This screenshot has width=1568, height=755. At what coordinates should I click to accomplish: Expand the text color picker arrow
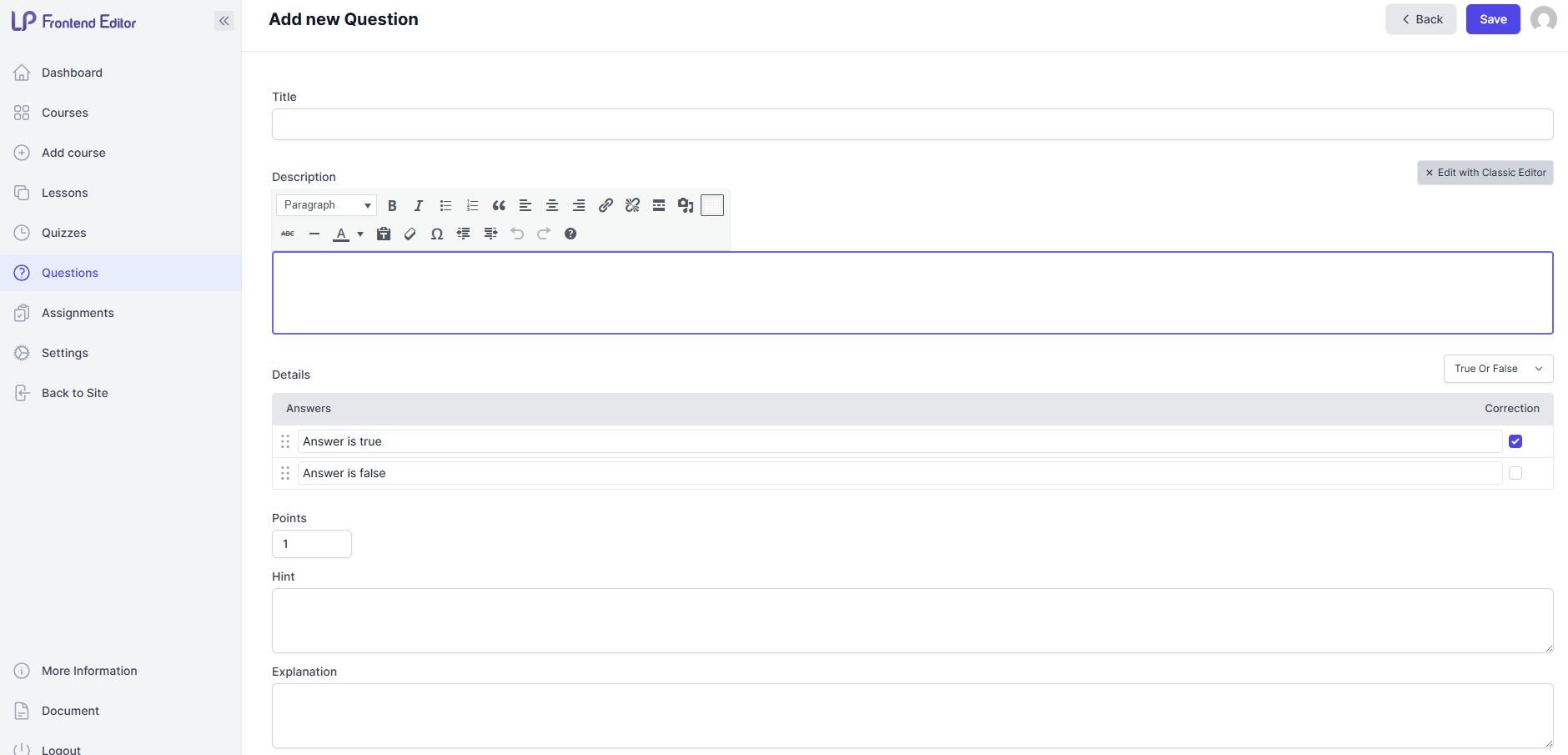pyautogui.click(x=360, y=234)
